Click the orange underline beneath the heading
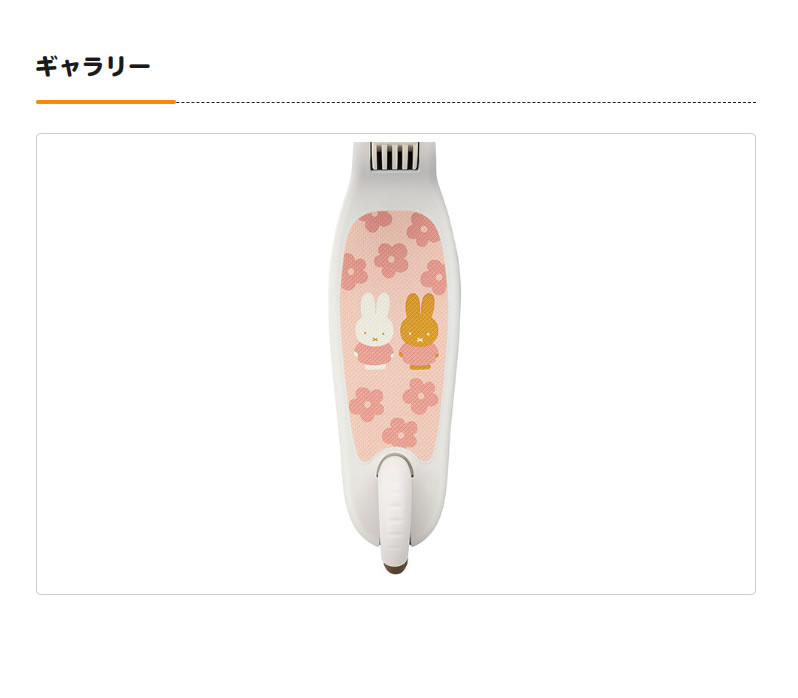 [x=106, y=102]
